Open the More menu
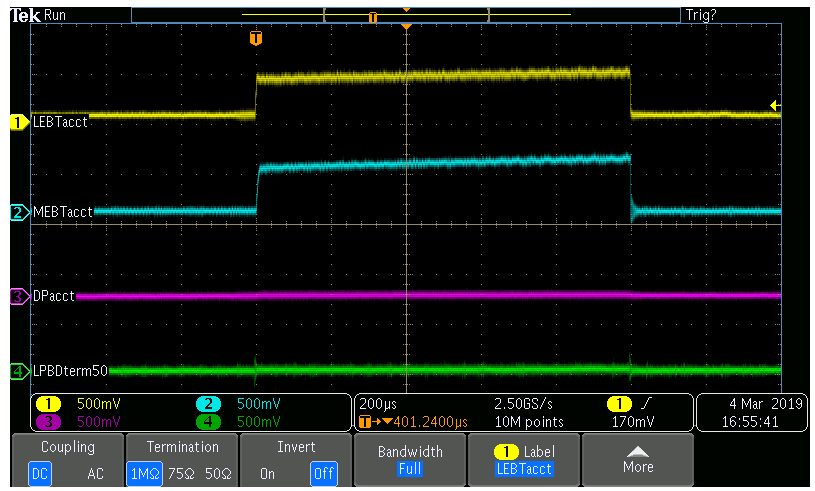This screenshot has width=815, height=491. (638, 460)
